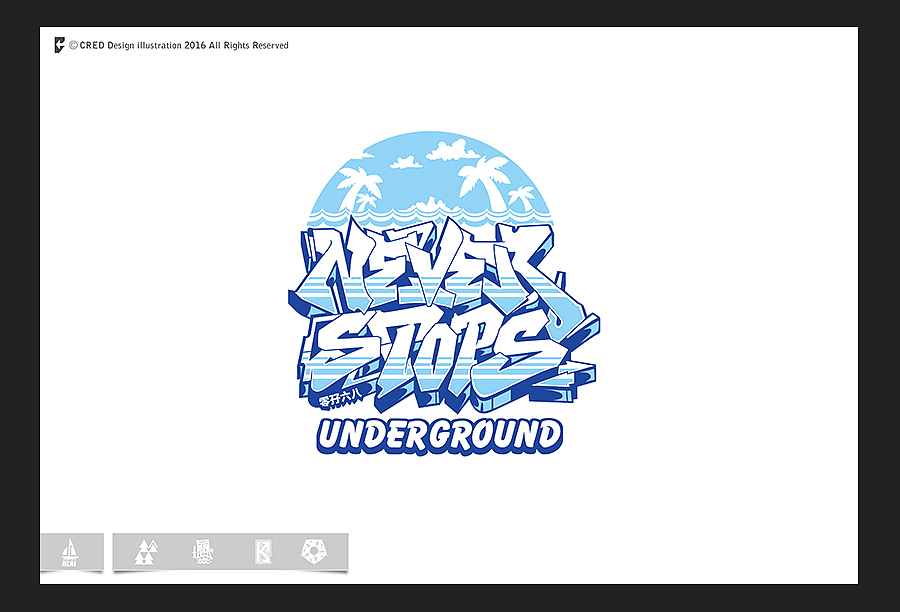Image resolution: width=900 pixels, height=612 pixels.
Task: Click the NEVER STOPS graffiti artwork
Action: pyautogui.click(x=443, y=317)
